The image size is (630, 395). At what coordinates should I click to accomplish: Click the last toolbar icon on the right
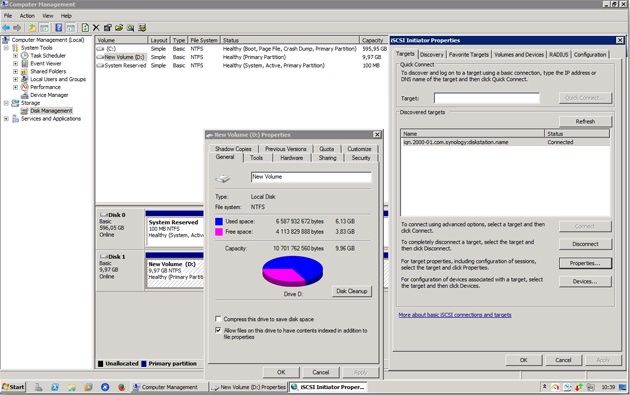pos(142,28)
